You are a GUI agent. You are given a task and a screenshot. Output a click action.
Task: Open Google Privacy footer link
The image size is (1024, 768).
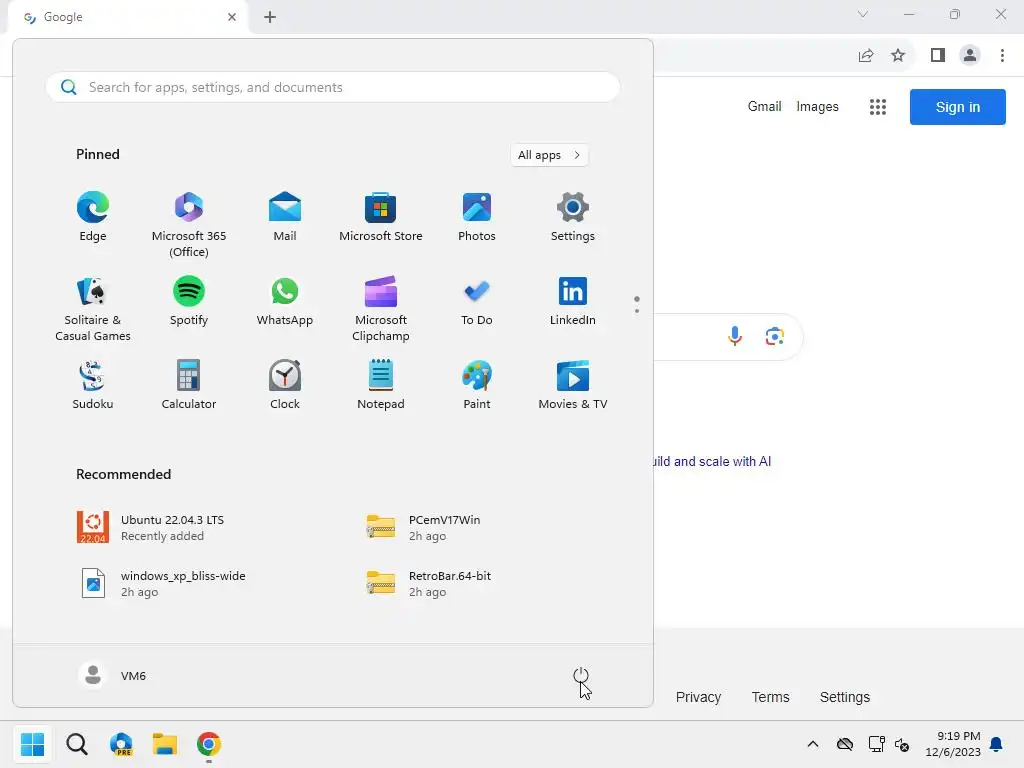tap(698, 697)
